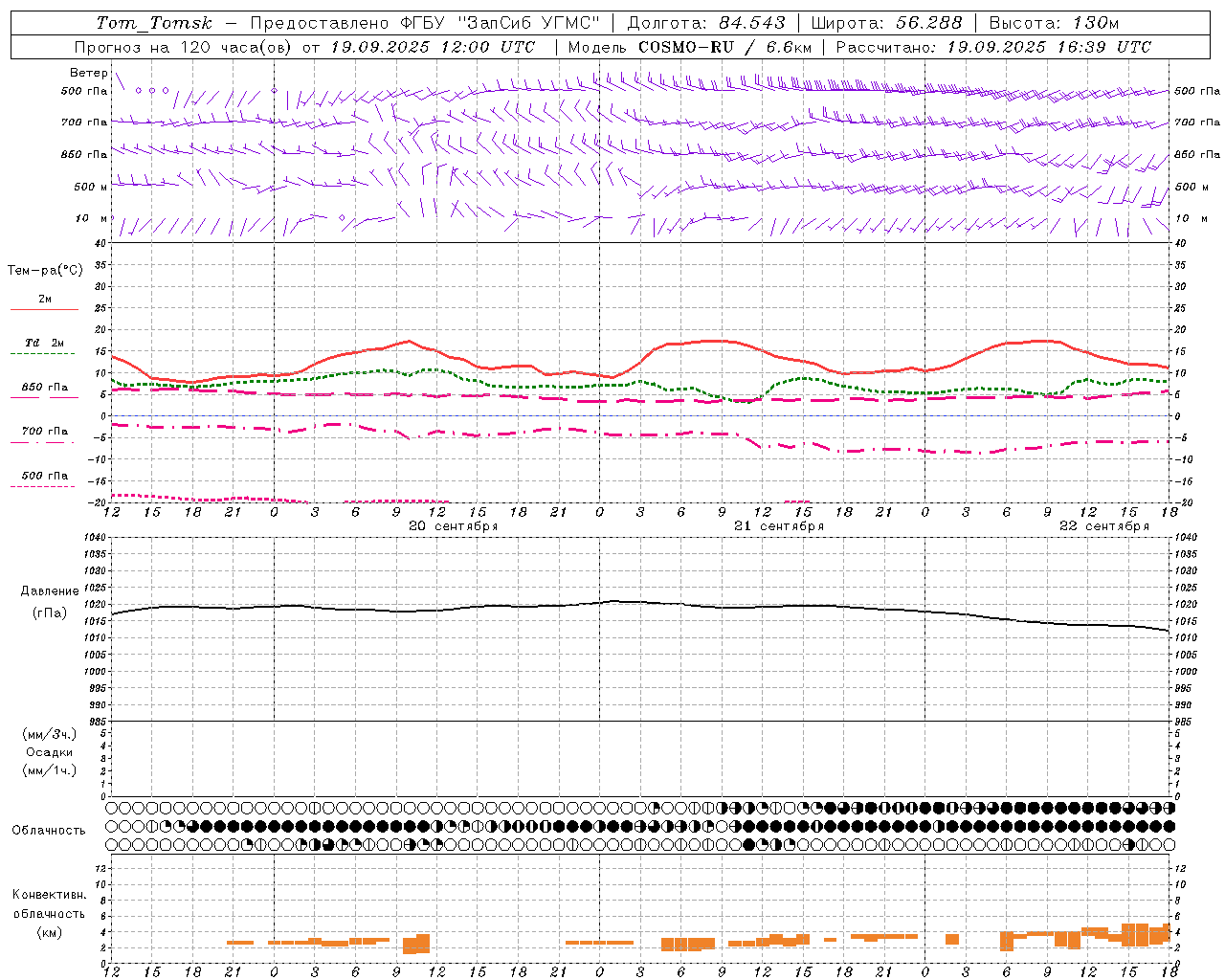The image size is (1225, 980).
Task: Select the Рассчитано: 19.09.2025 16:39 UTC text
Action: (993, 47)
